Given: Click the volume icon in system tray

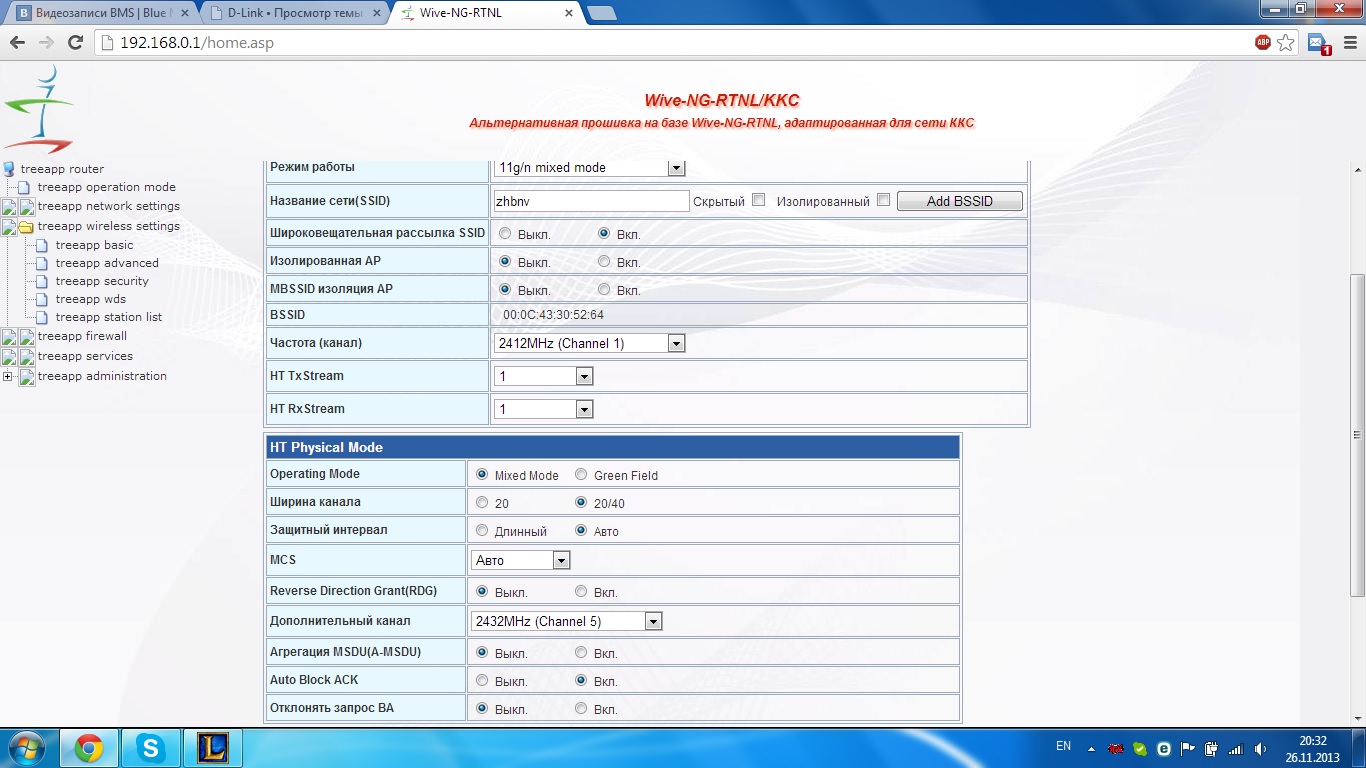Looking at the screenshot, I should [1260, 748].
